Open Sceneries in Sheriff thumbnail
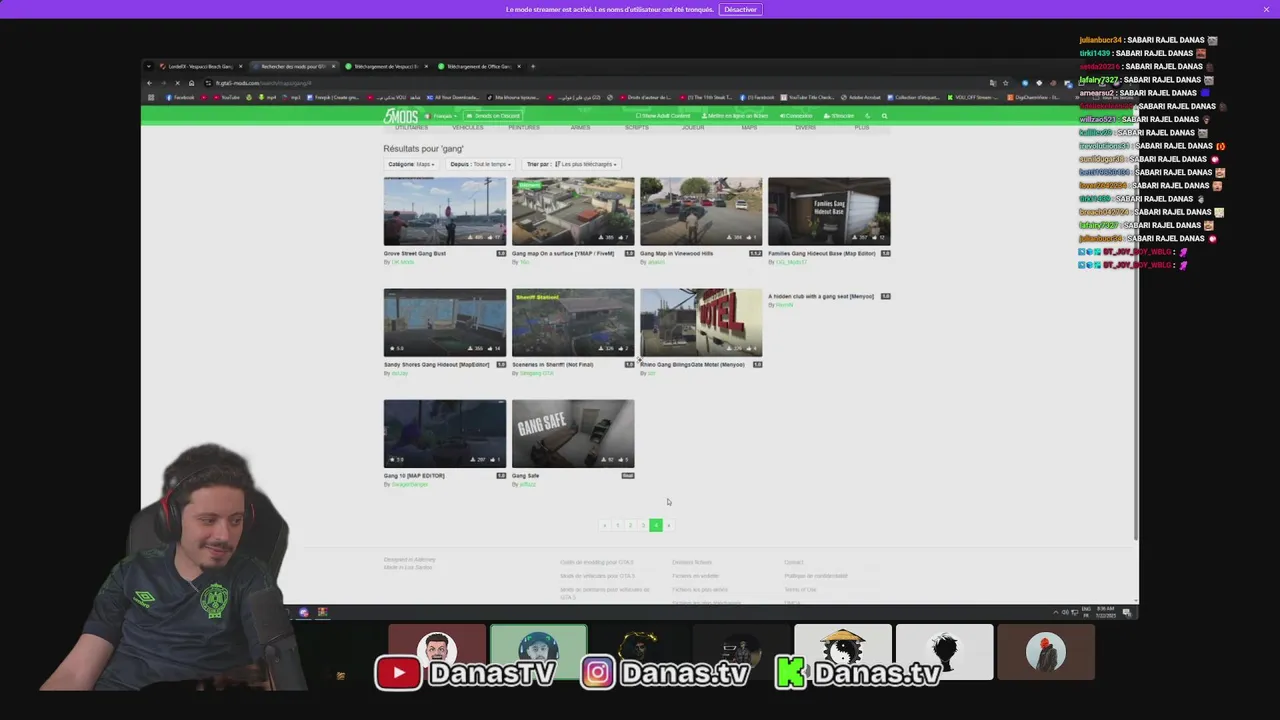 573,322
